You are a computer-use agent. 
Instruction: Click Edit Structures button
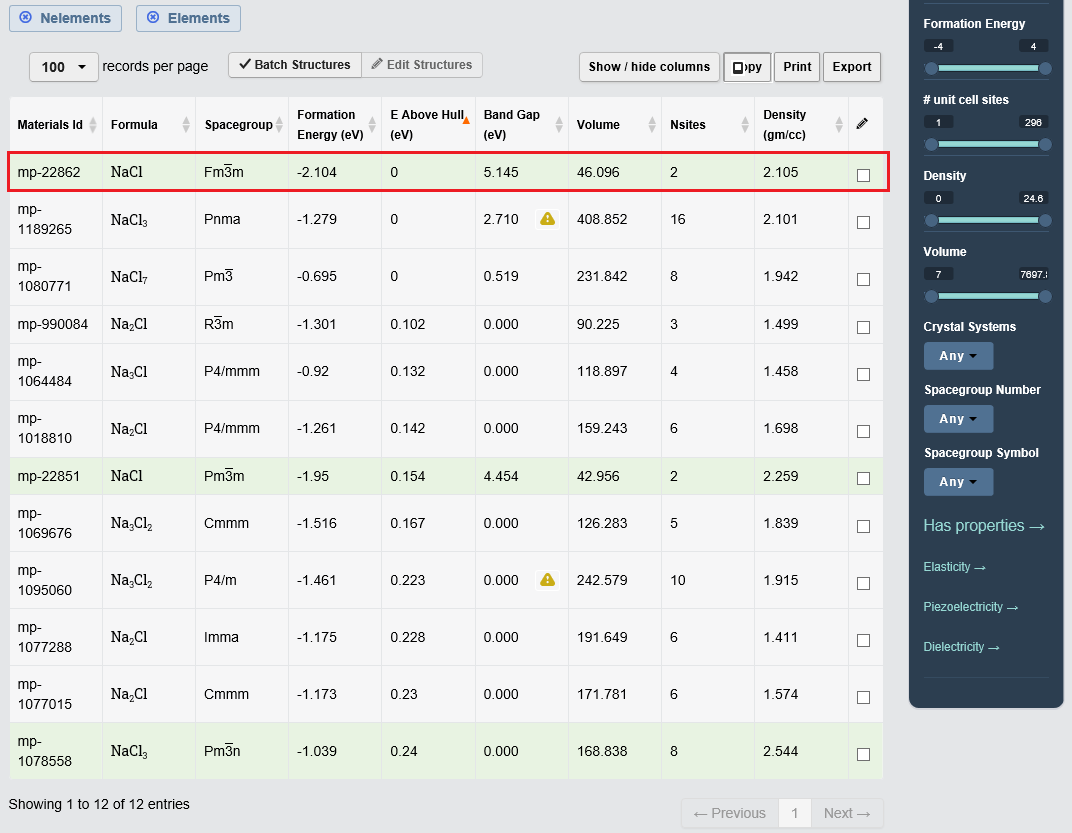pyautogui.click(x=422, y=65)
